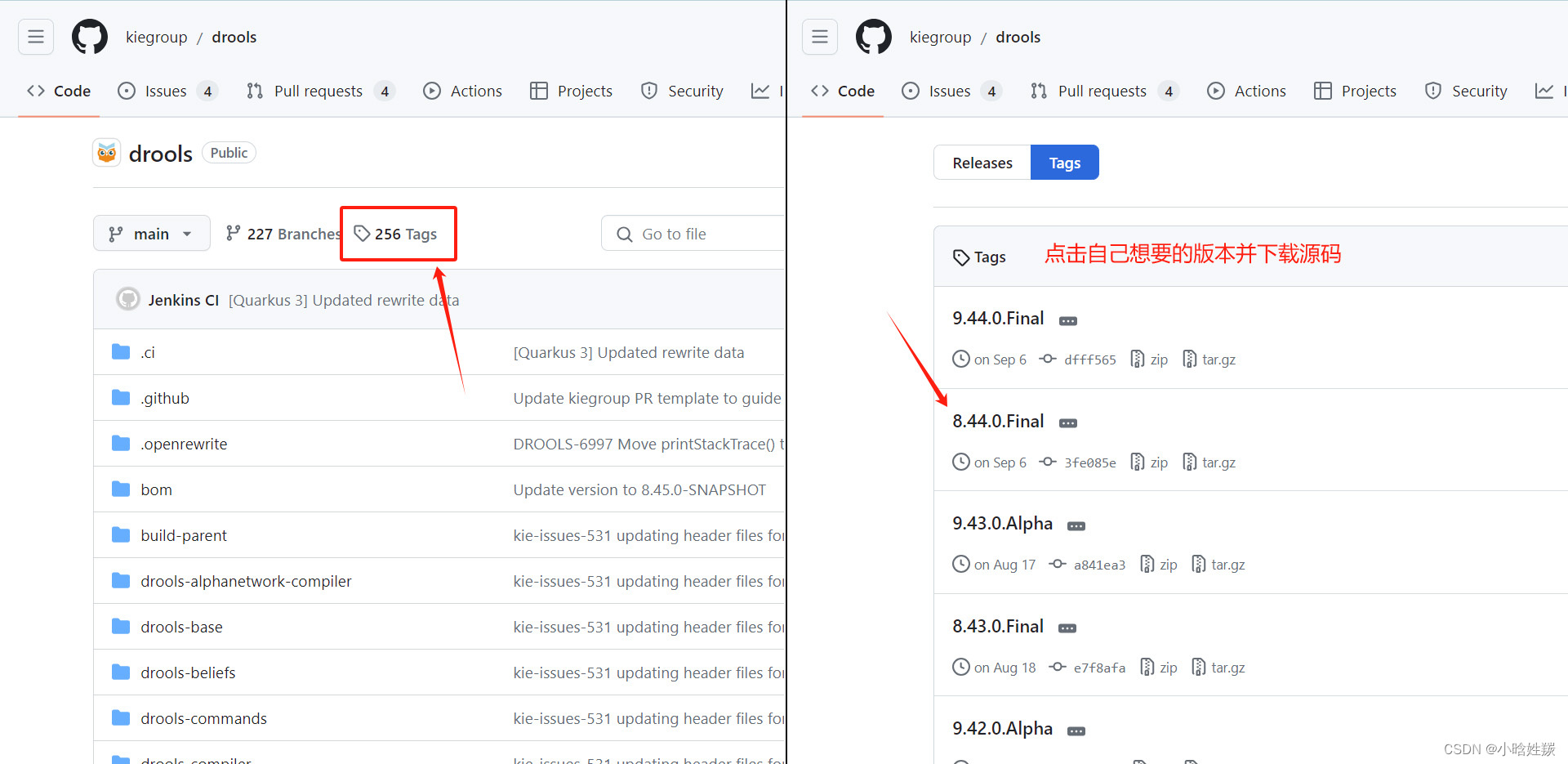Screen dimensions: 1568x764
Task: Download tar.gz for 9.44.0.Final
Action: click(x=1209, y=360)
